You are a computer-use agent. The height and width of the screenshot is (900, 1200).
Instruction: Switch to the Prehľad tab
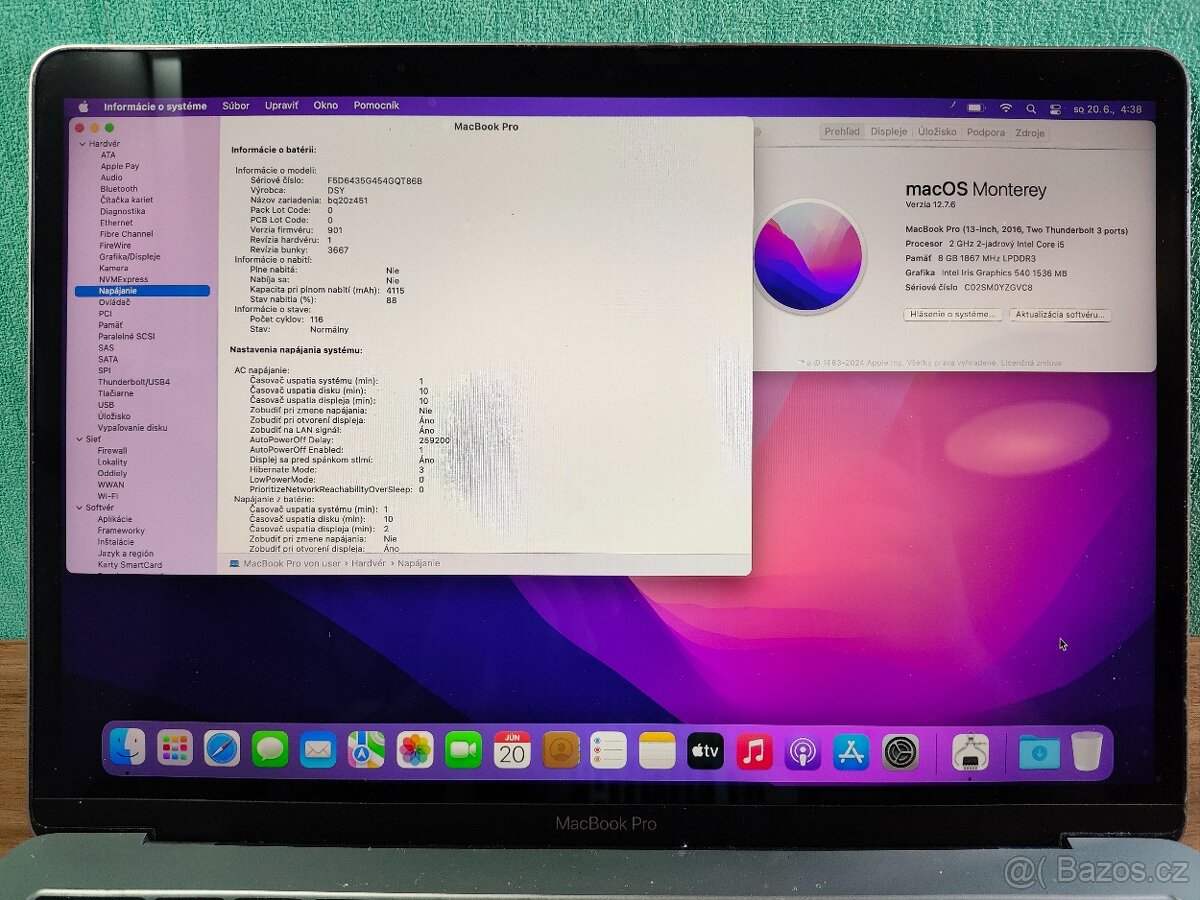click(842, 131)
